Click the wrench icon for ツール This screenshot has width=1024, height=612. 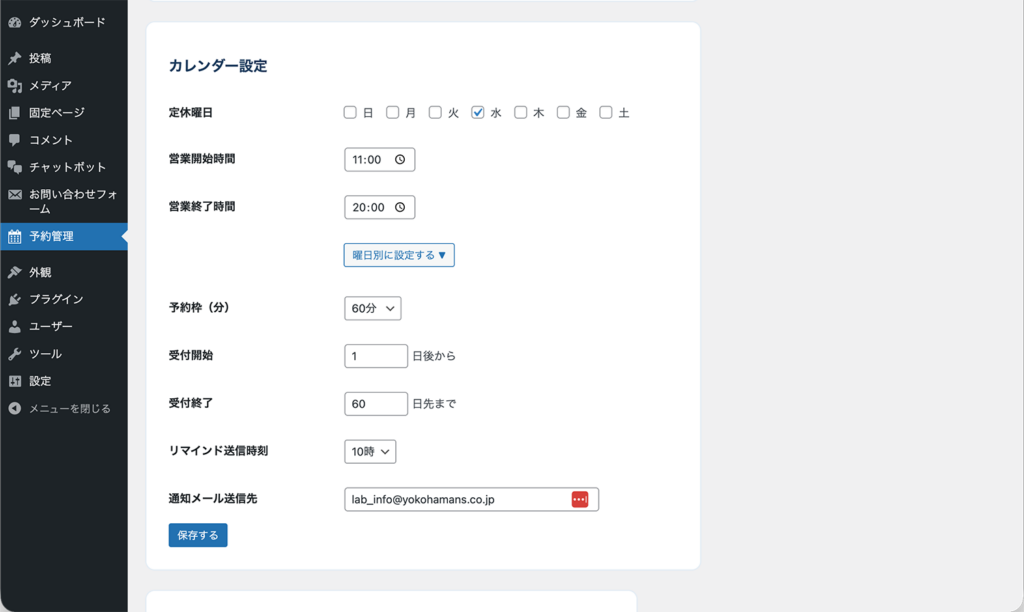point(14,354)
